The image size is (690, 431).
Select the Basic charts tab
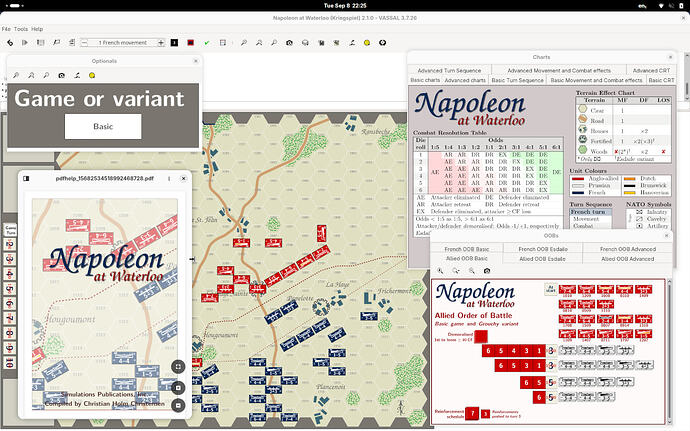(425, 80)
